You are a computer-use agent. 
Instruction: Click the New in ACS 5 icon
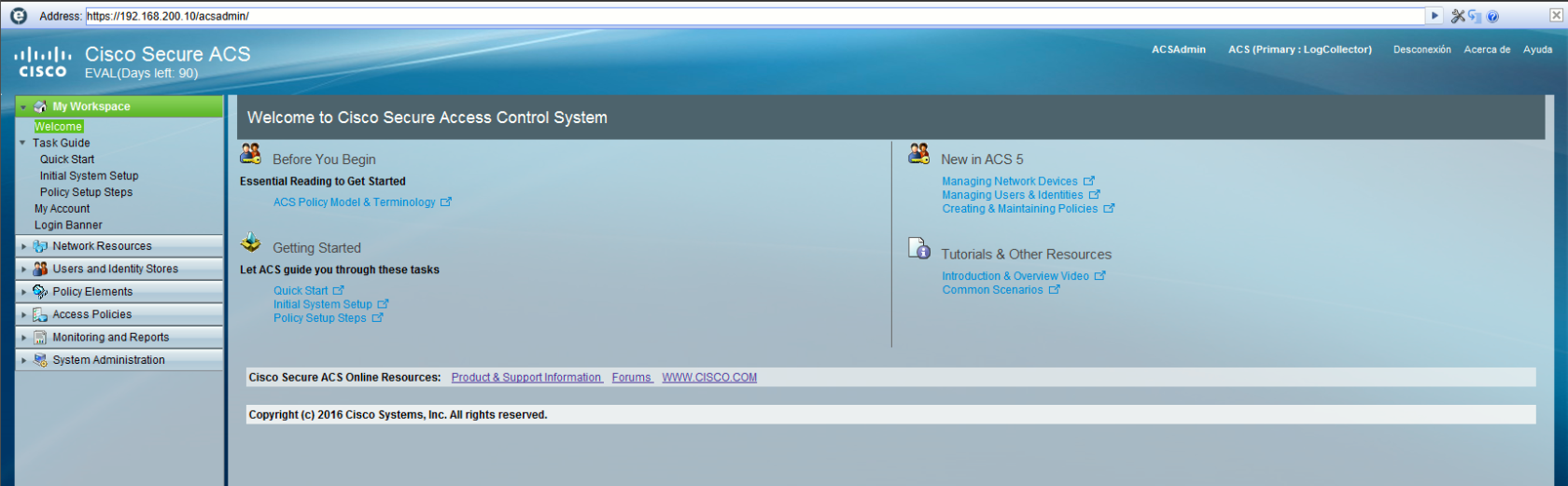(x=919, y=154)
